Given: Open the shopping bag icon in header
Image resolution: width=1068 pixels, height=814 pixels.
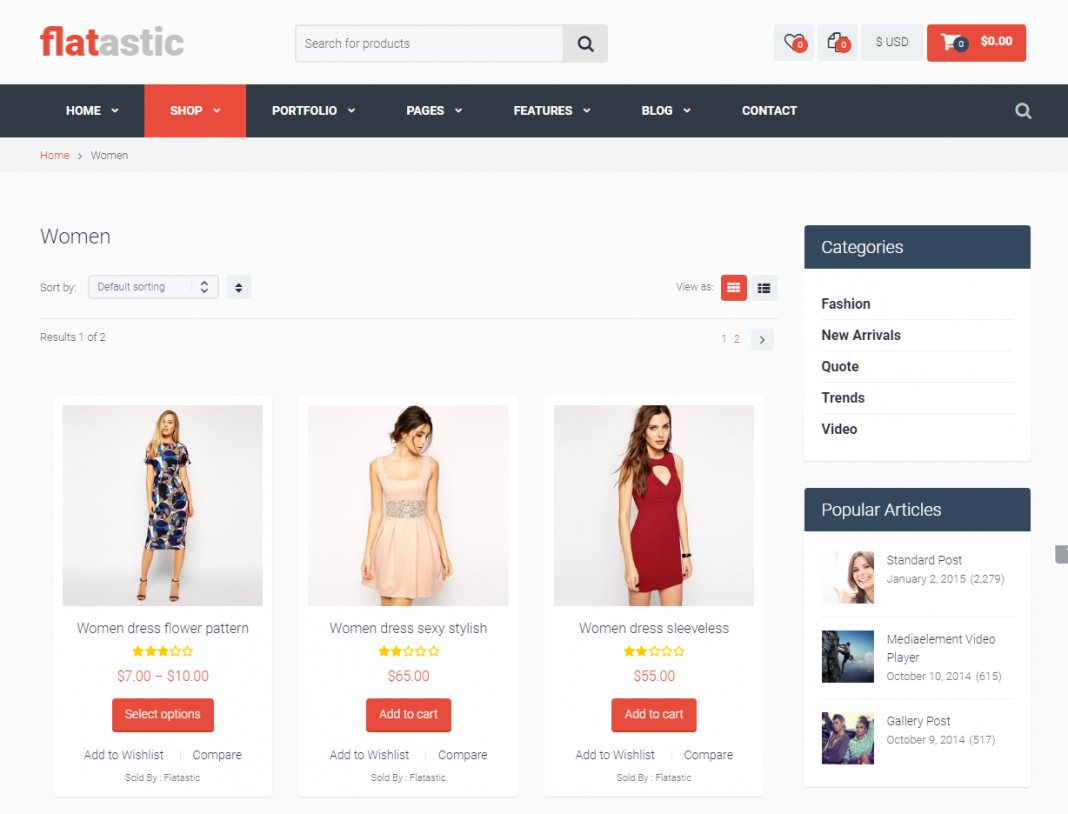Looking at the screenshot, I should point(837,42).
